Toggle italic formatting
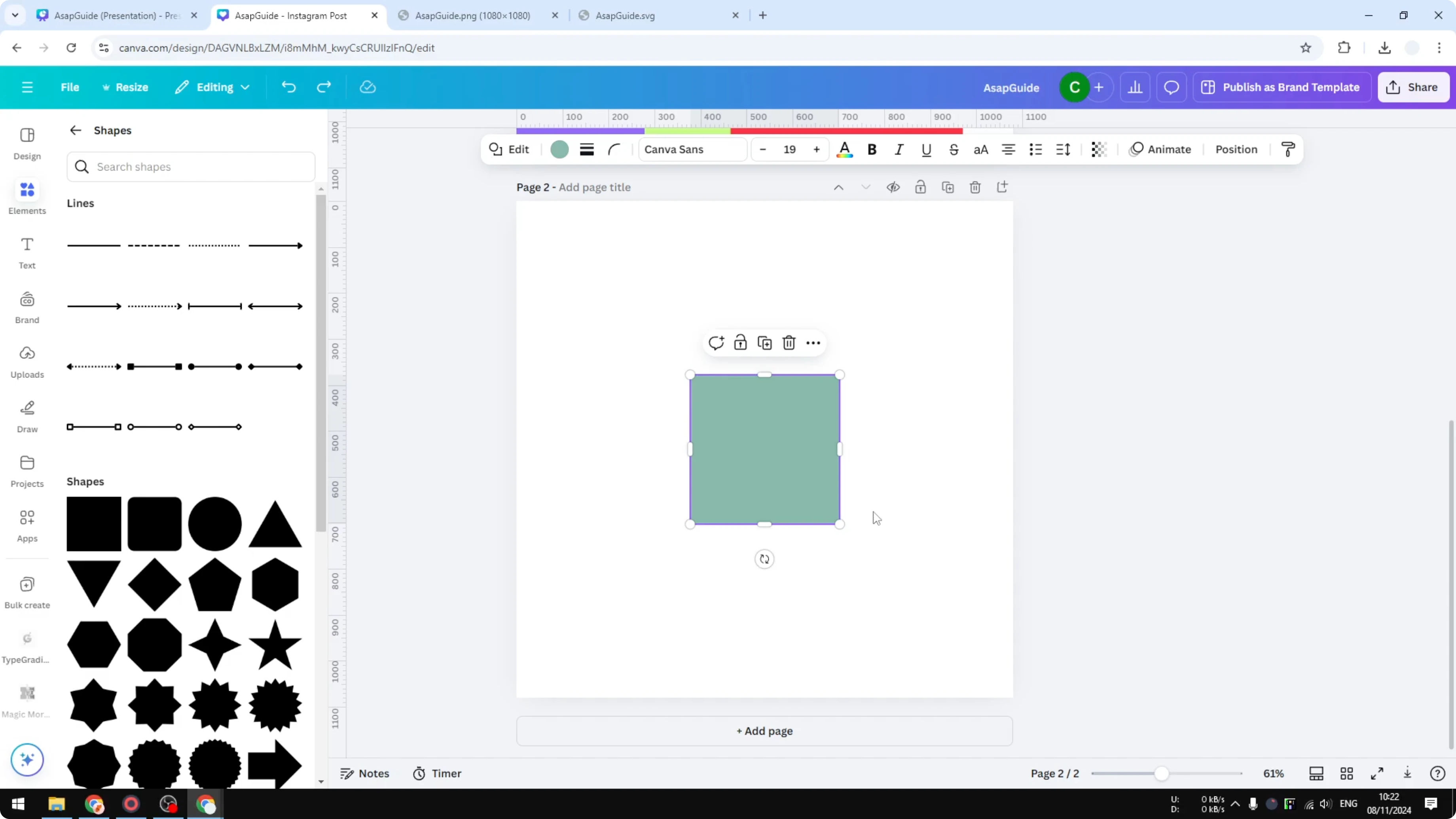Screen dimensions: 1456x819 tap(899, 149)
